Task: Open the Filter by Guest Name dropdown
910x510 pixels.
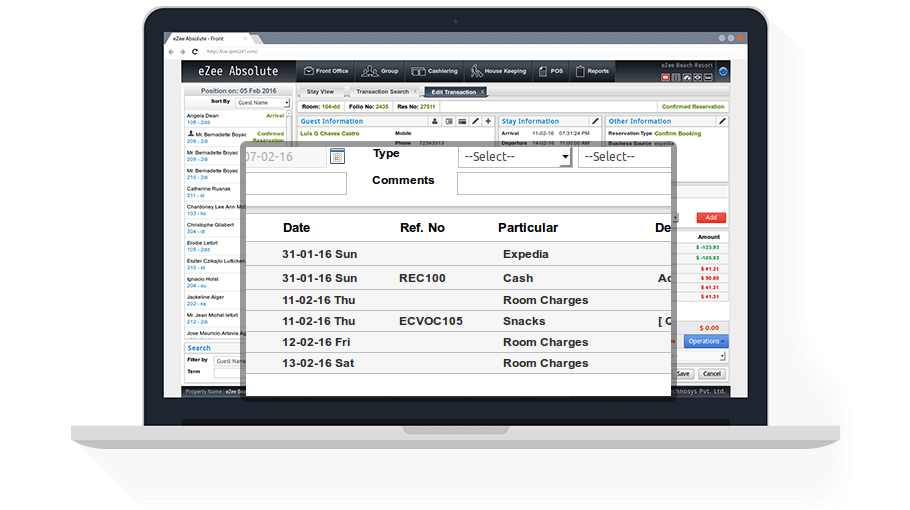Action: [230, 361]
